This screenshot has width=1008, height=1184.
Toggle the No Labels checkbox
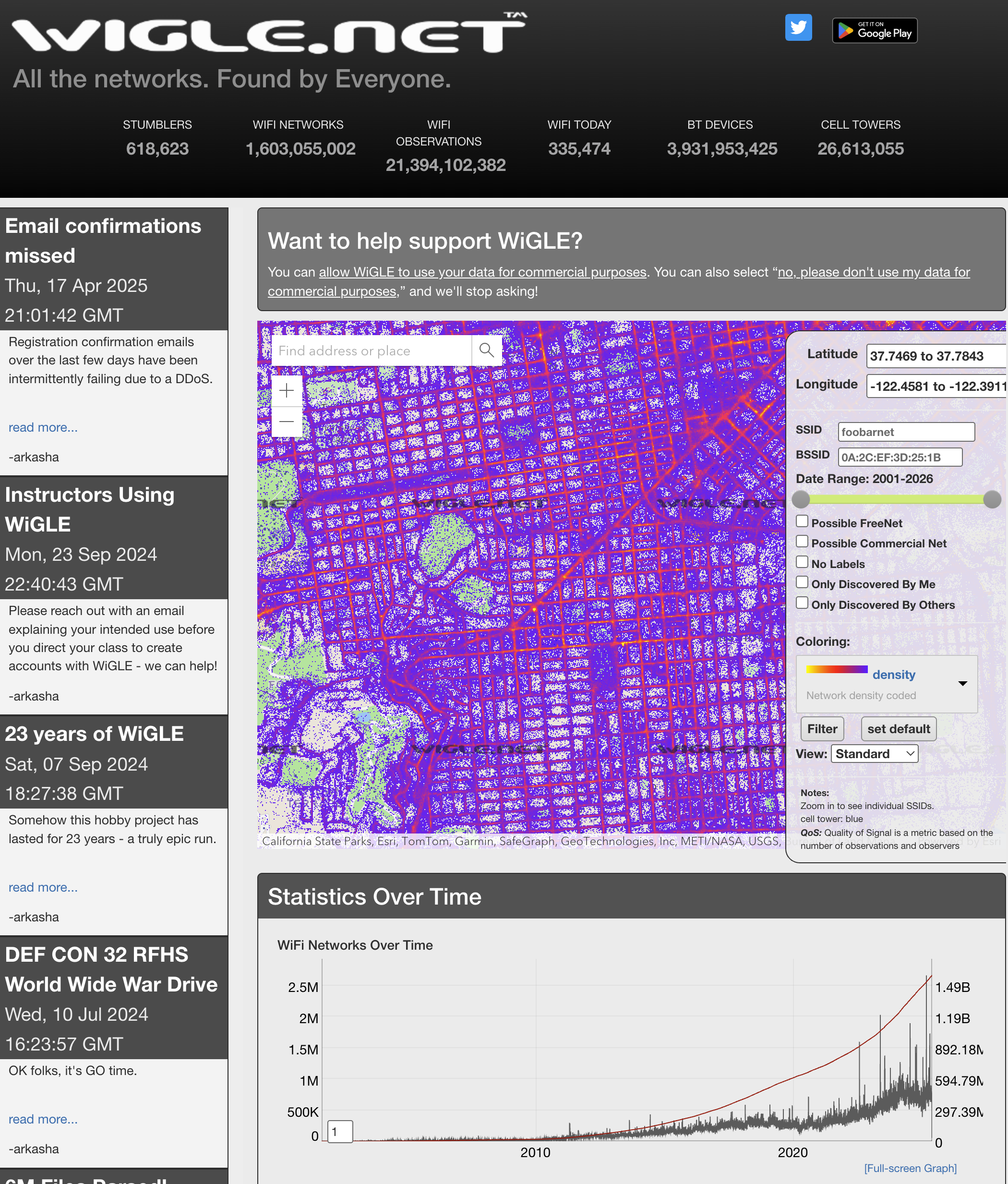coord(802,562)
